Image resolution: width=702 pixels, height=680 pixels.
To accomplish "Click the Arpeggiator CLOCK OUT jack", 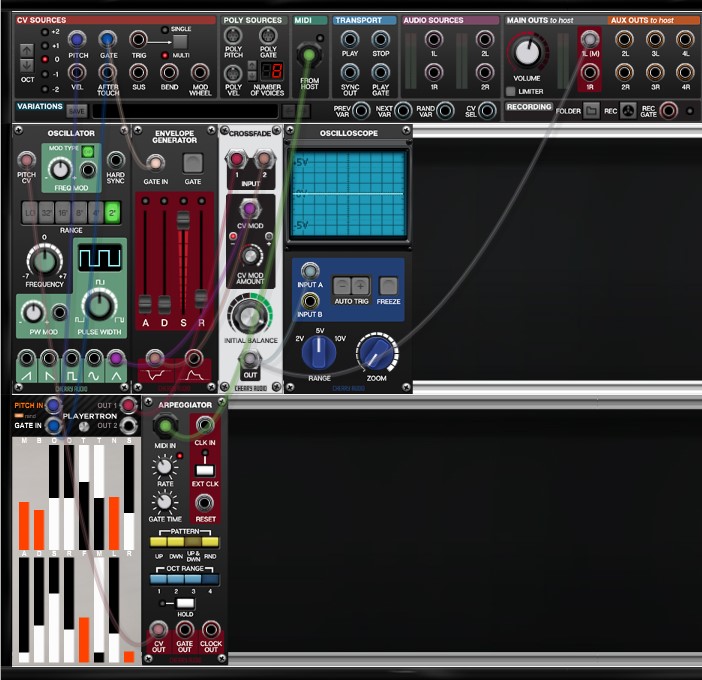I will [x=211, y=629].
